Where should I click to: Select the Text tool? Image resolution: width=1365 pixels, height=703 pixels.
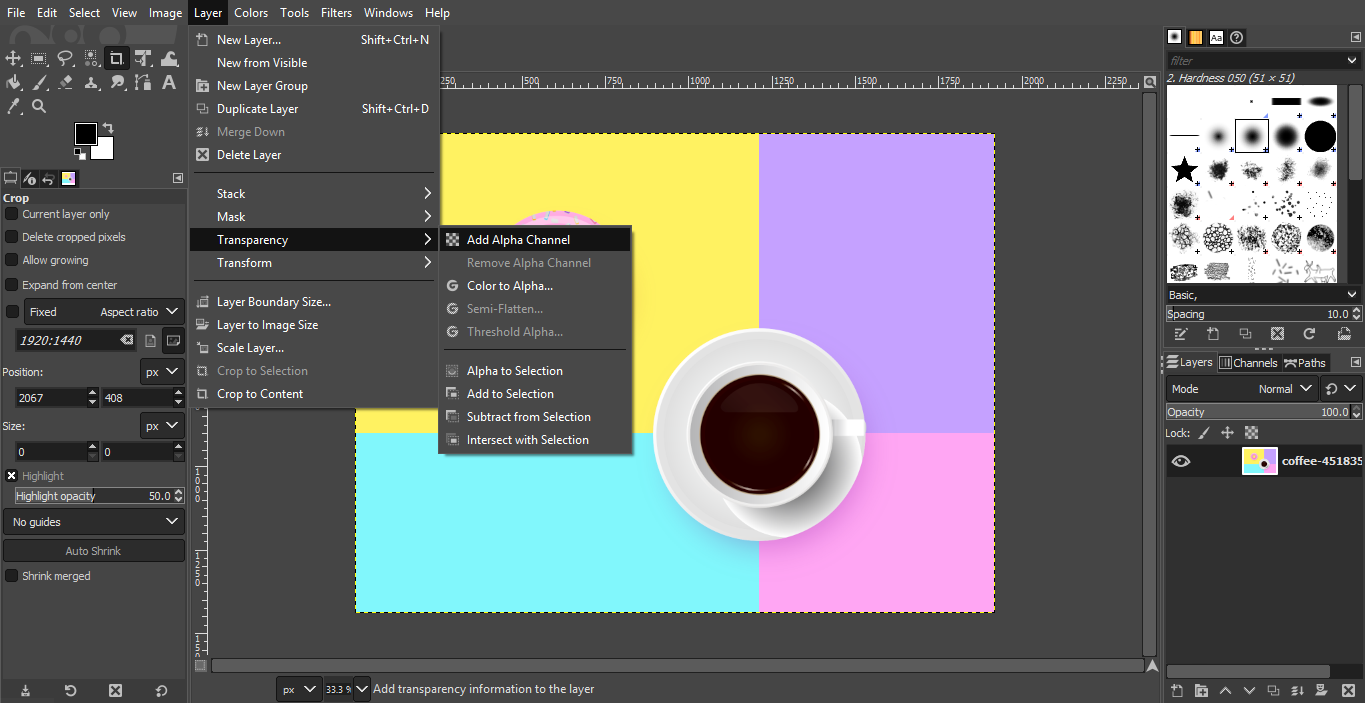click(x=168, y=82)
